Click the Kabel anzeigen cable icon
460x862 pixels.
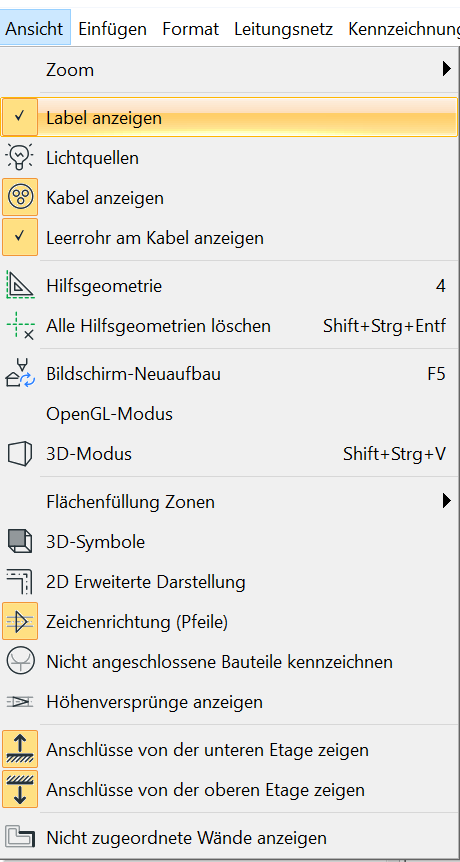[x=20, y=197]
